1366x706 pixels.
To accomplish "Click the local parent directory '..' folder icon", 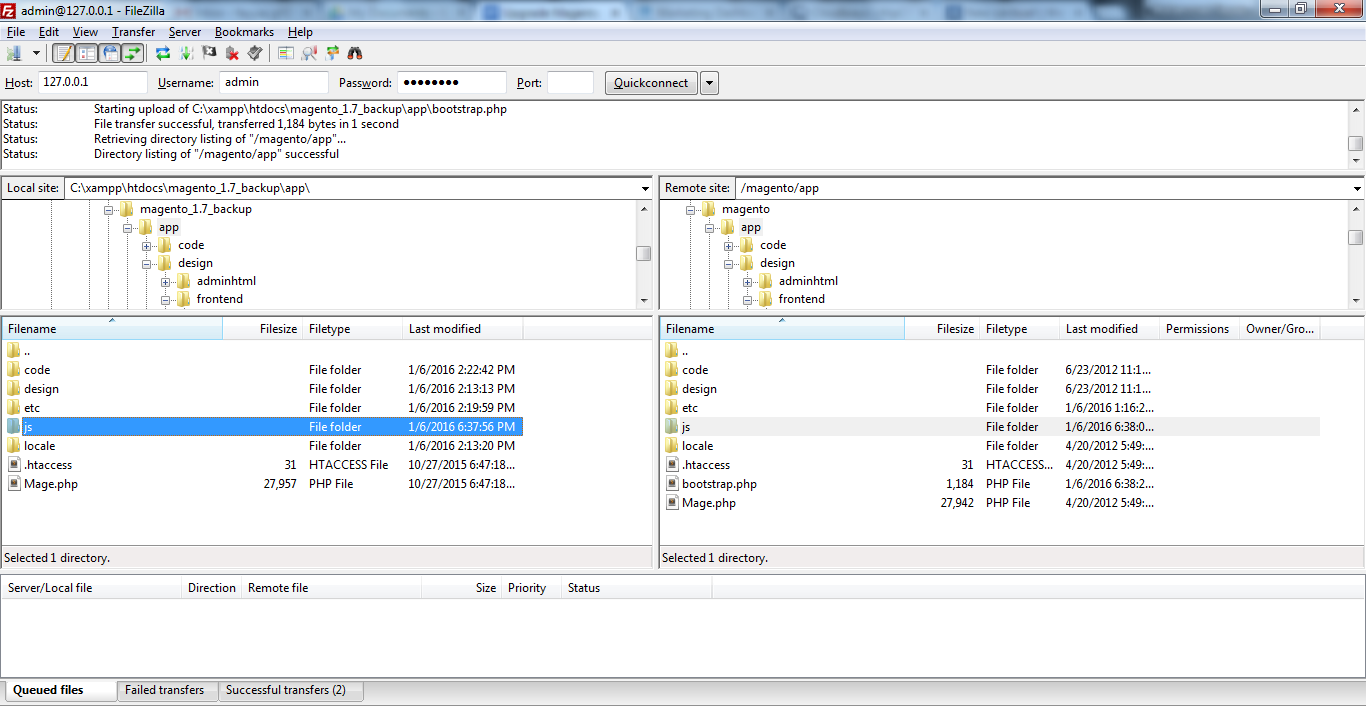I will (x=13, y=351).
